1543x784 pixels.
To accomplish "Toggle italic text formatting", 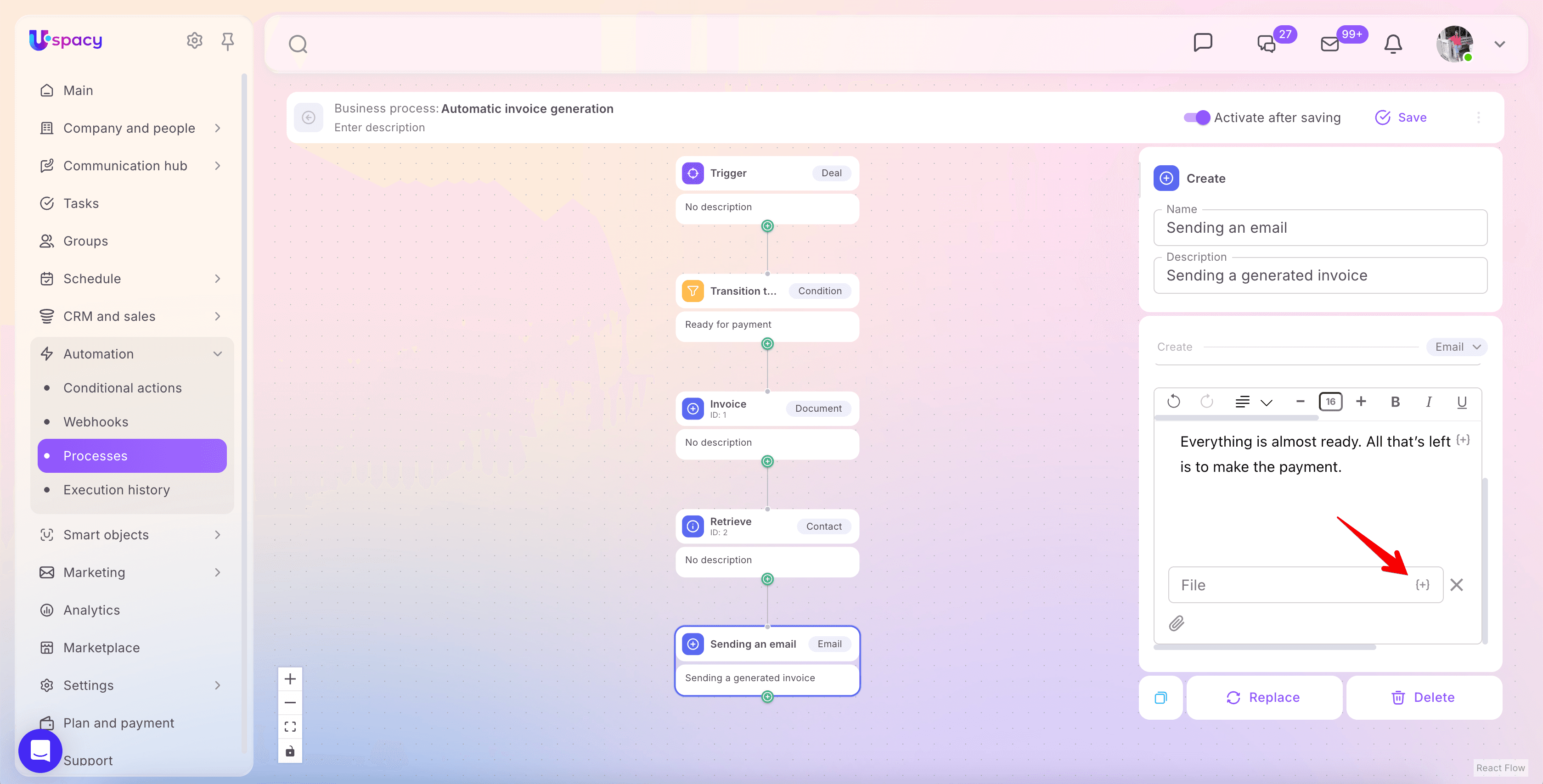I will click(x=1429, y=401).
